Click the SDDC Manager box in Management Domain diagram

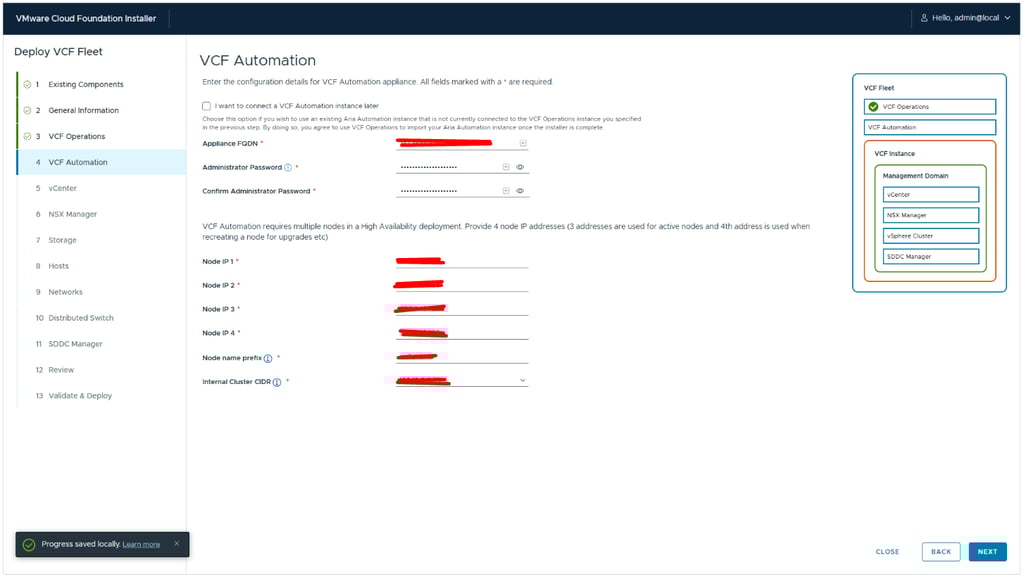click(931, 257)
